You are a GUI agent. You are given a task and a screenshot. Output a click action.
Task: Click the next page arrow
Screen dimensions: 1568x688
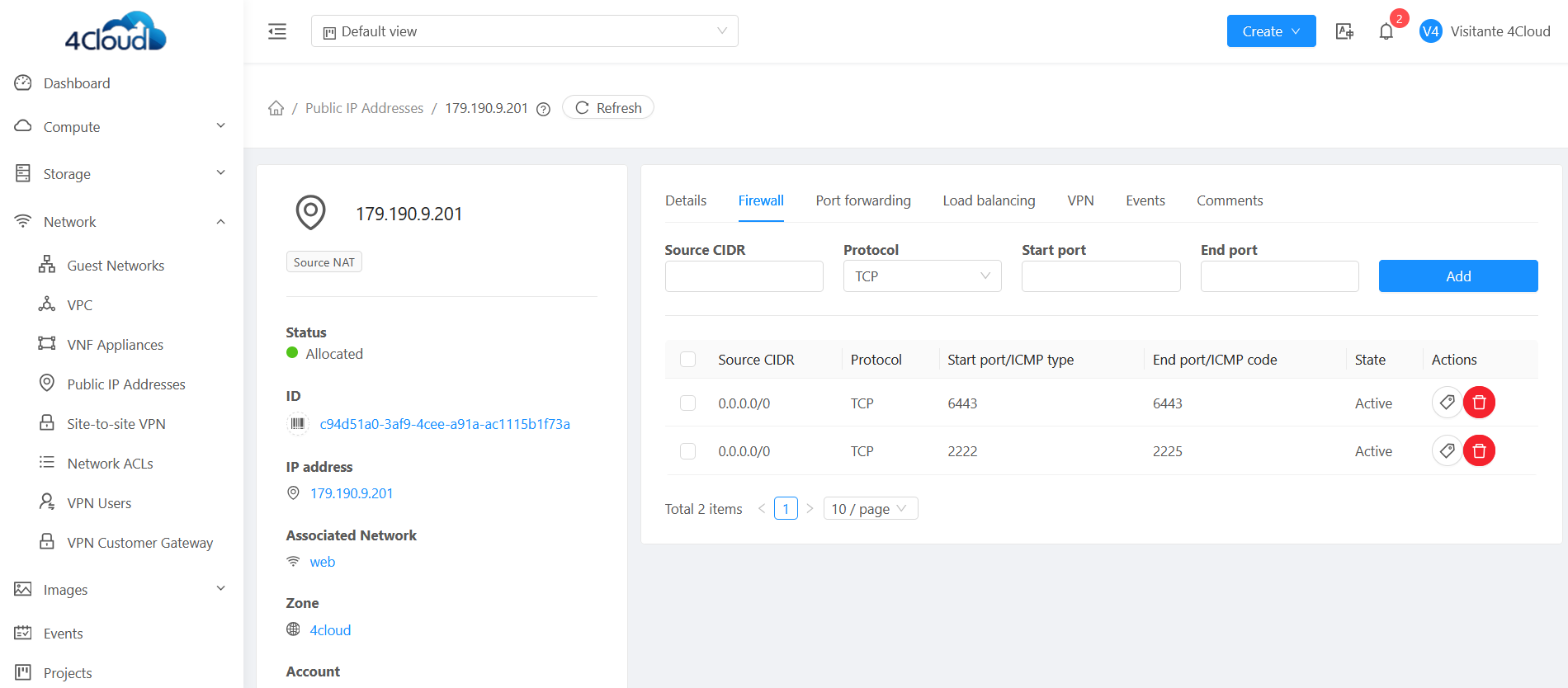810,508
